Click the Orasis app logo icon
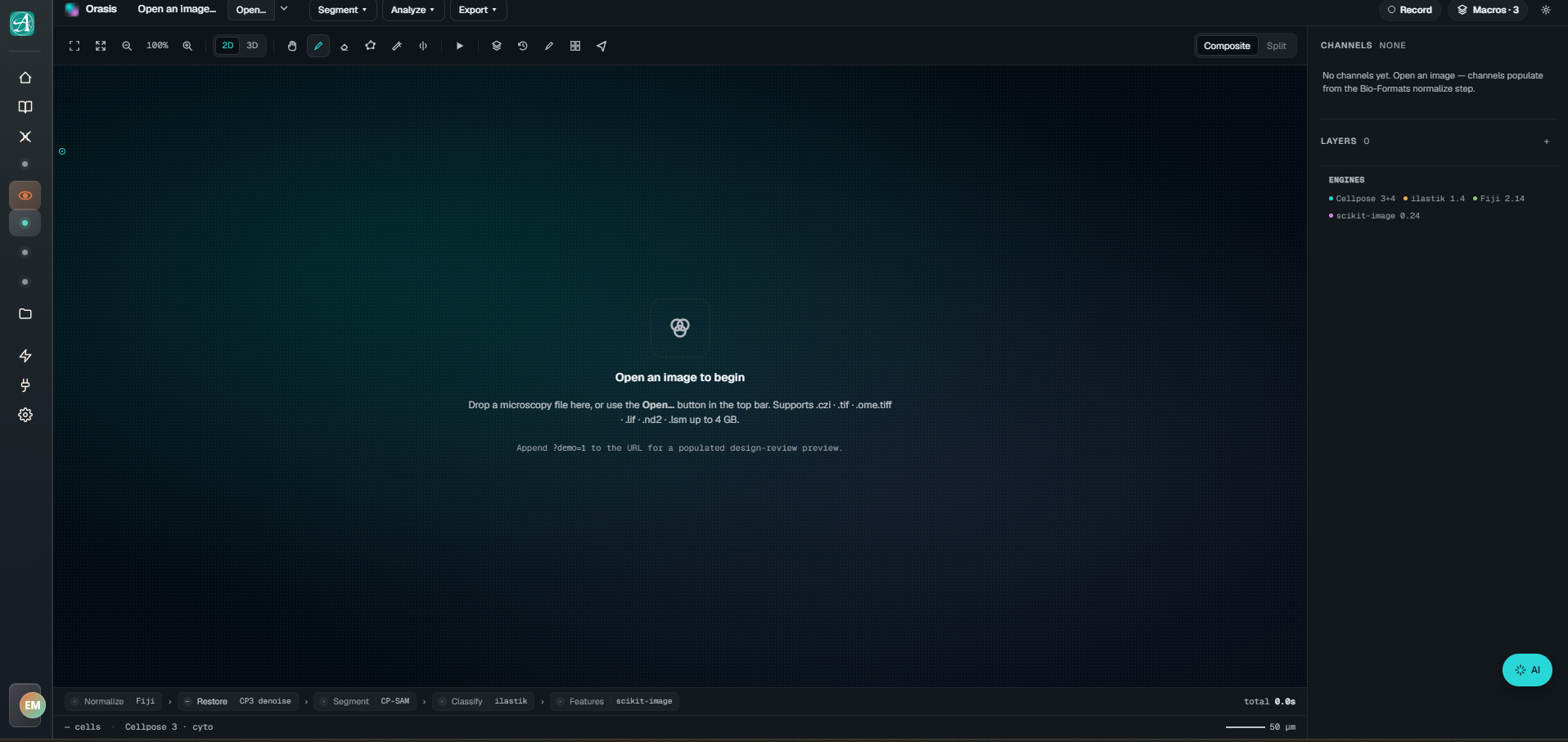 coord(72,10)
